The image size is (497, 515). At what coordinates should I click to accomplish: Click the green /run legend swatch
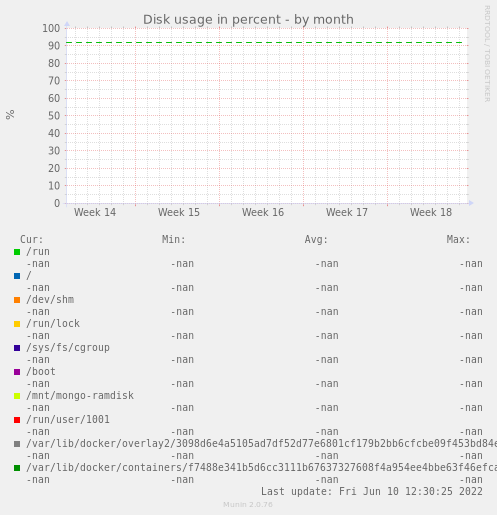(x=17, y=252)
